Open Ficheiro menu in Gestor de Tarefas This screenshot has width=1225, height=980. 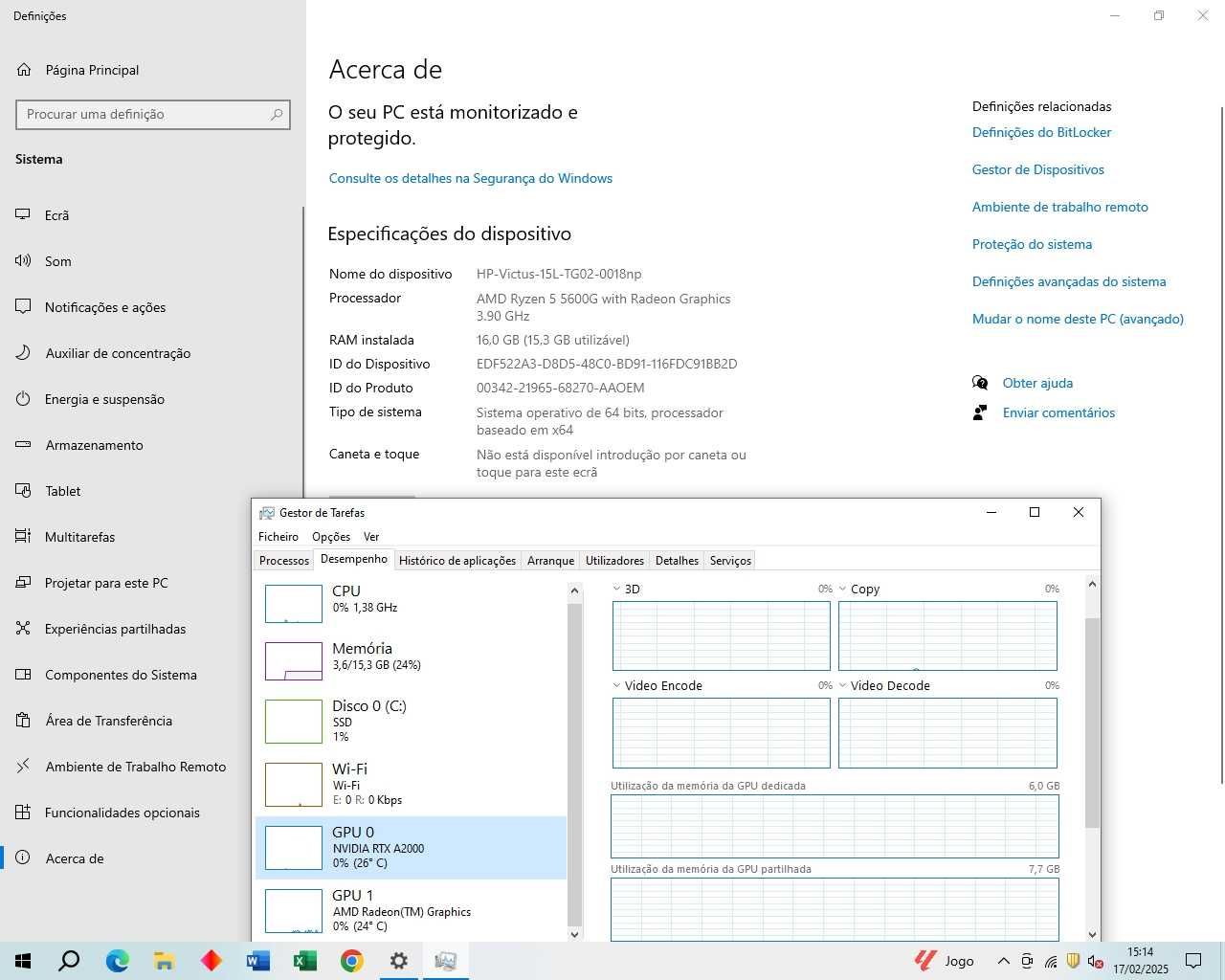point(278,537)
